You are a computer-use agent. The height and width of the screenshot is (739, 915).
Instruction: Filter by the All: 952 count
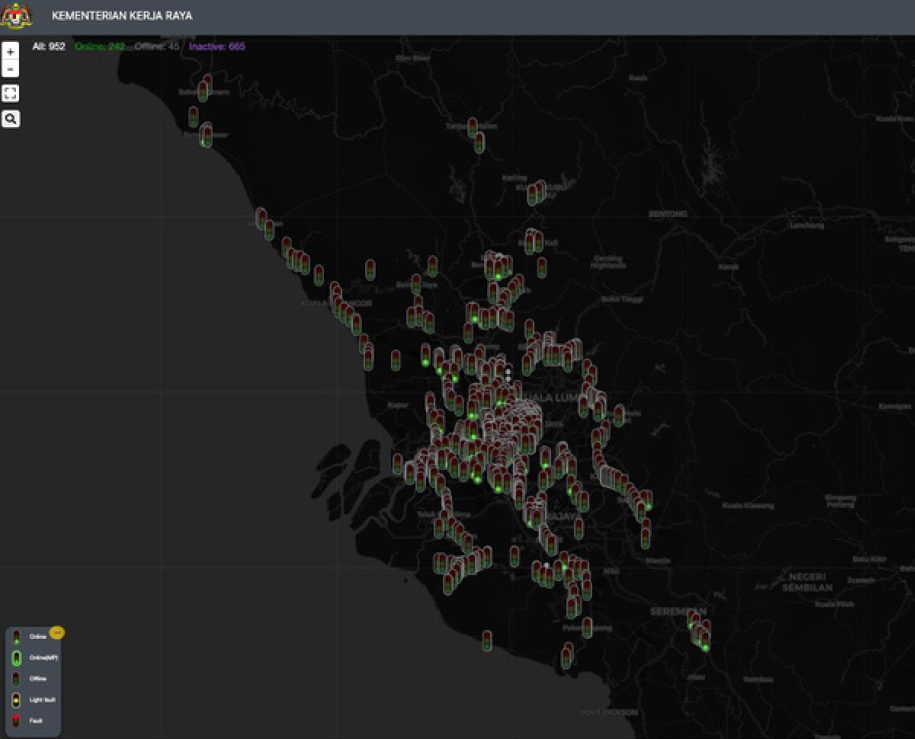click(48, 46)
